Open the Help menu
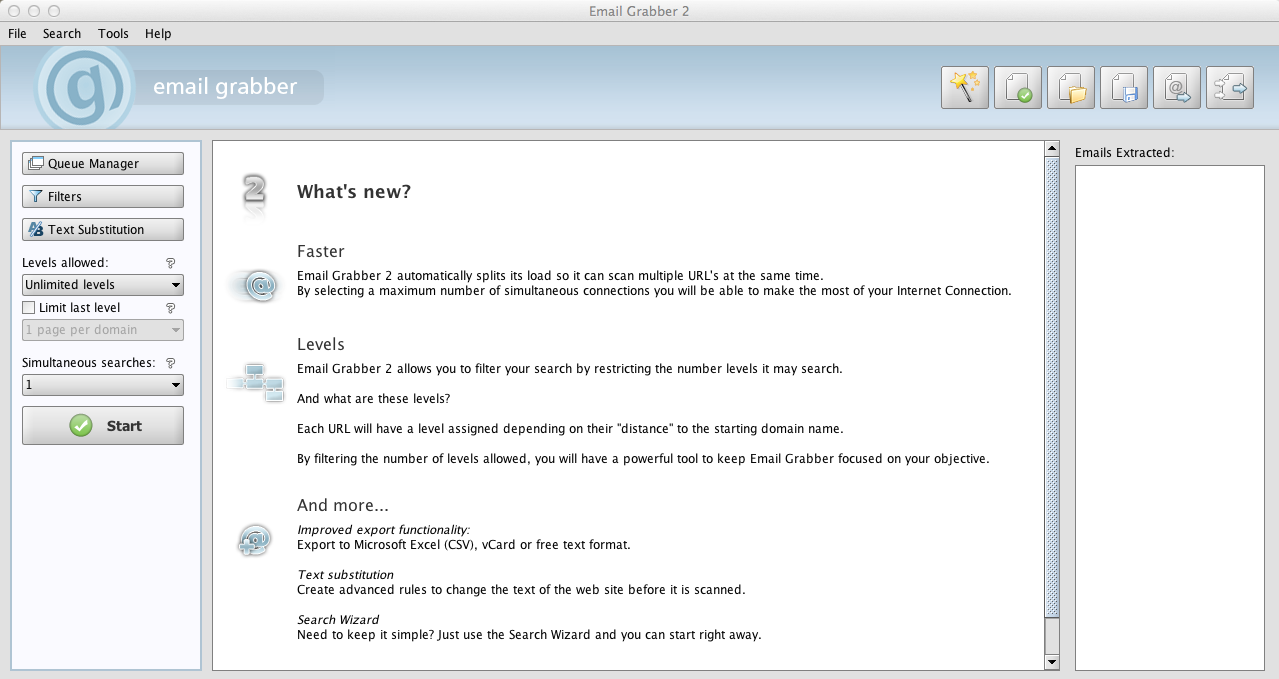This screenshot has width=1279, height=679. point(158,33)
